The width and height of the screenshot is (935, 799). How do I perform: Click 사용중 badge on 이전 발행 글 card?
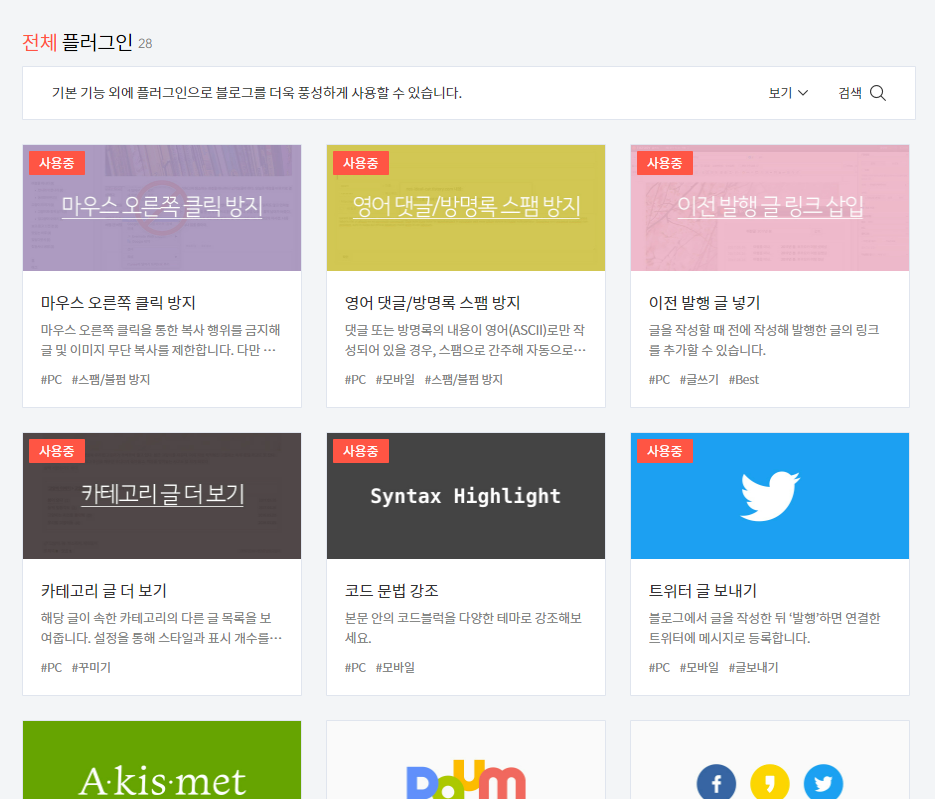coord(665,163)
